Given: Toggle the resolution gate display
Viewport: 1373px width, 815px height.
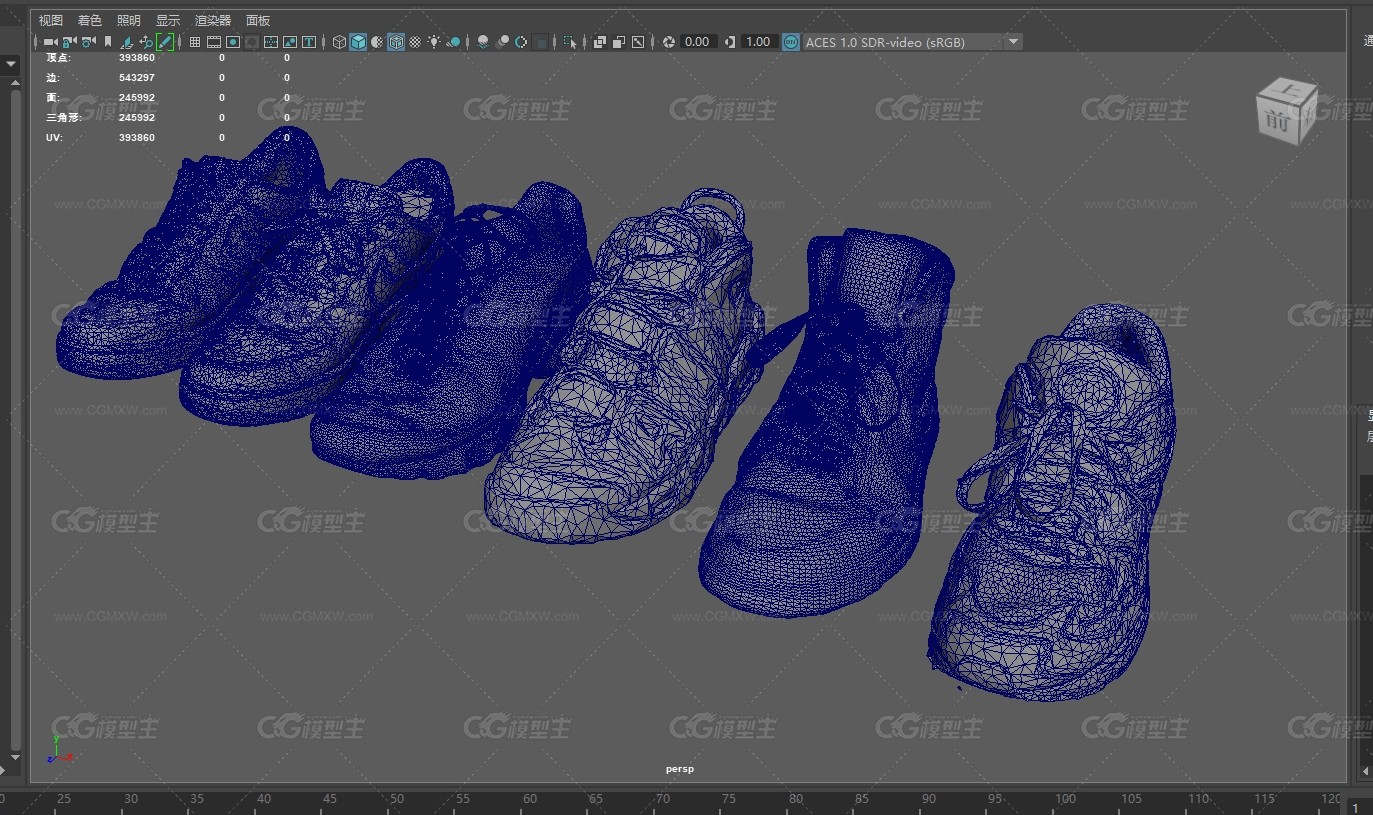Looking at the screenshot, I should tap(233, 42).
